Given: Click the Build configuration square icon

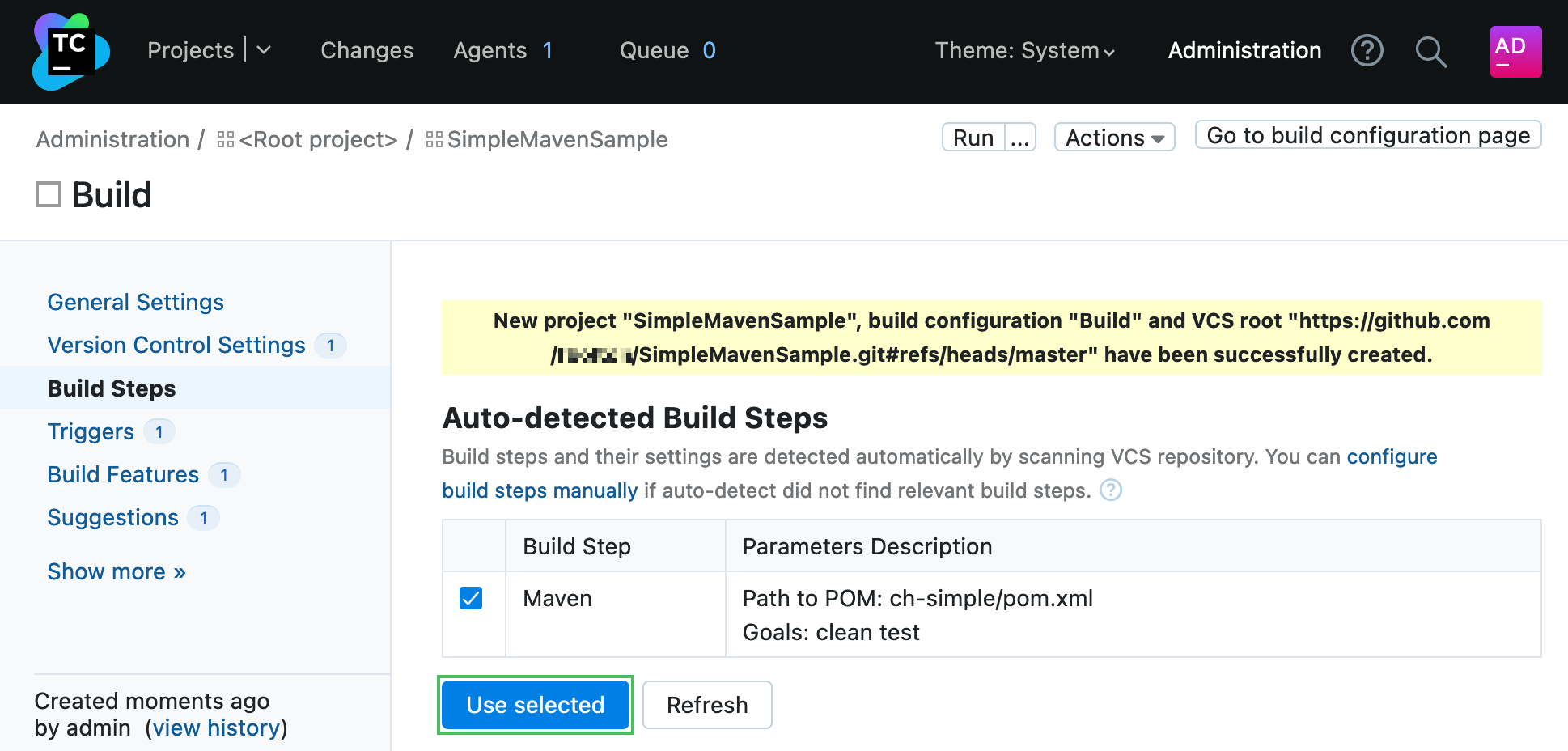Looking at the screenshot, I should pos(49,194).
